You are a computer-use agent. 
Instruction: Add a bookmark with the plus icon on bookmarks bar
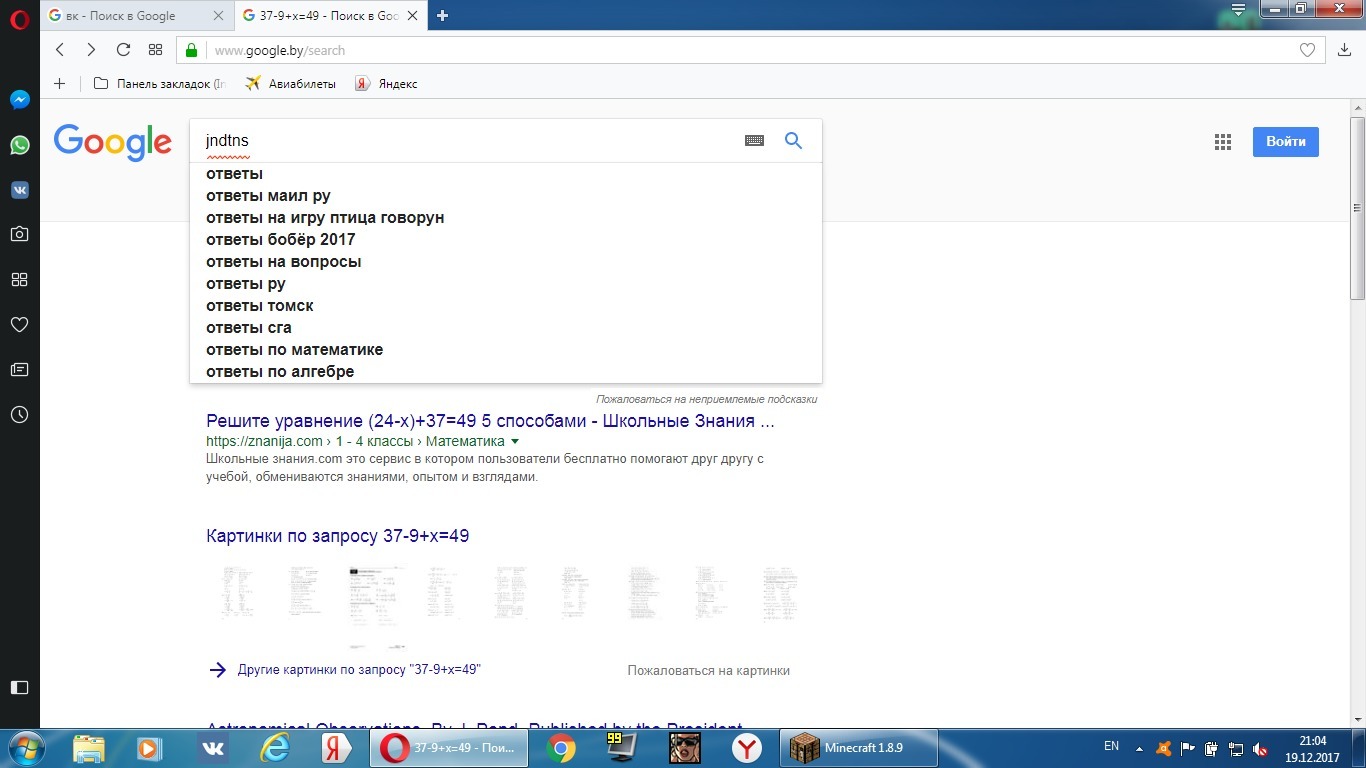[x=59, y=84]
